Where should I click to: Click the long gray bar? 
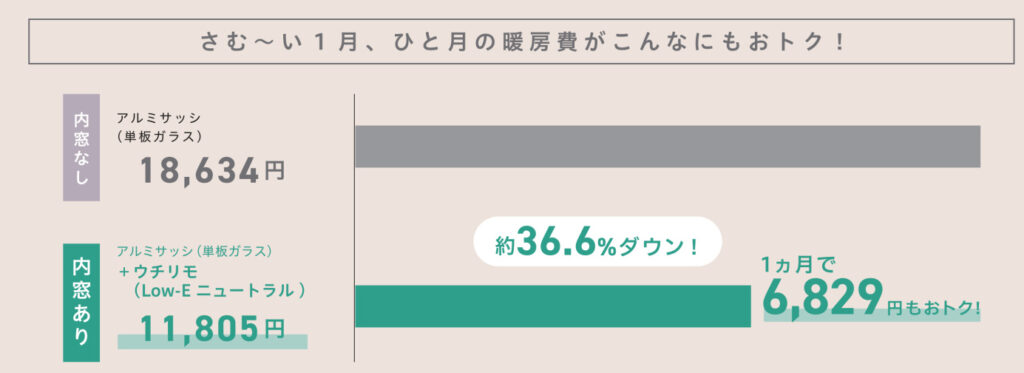pos(667,146)
